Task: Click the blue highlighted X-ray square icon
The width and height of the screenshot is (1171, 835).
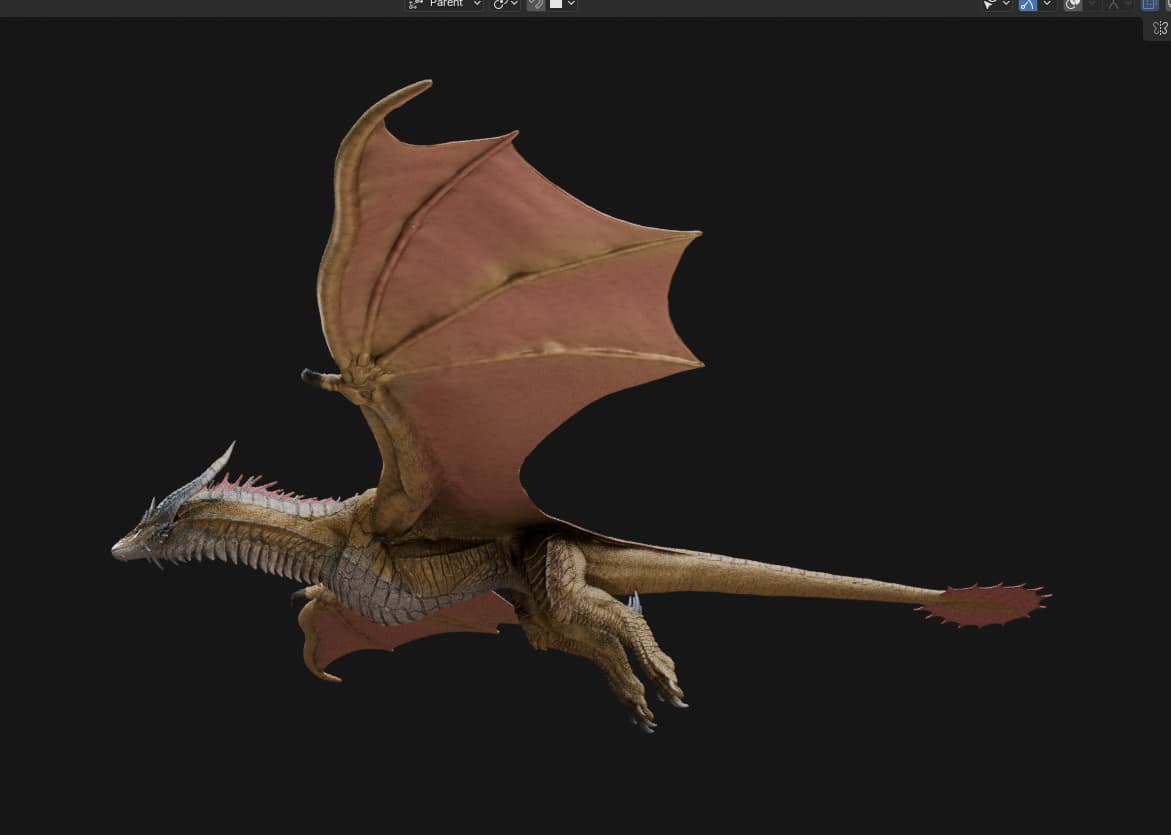Action: 1150,4
